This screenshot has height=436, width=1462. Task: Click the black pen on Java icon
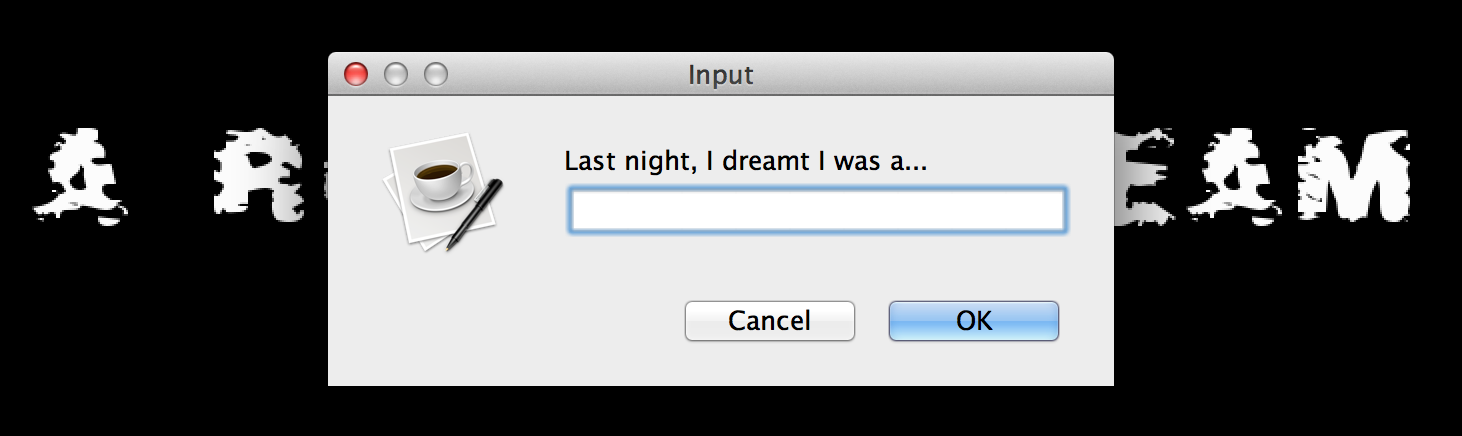(474, 214)
